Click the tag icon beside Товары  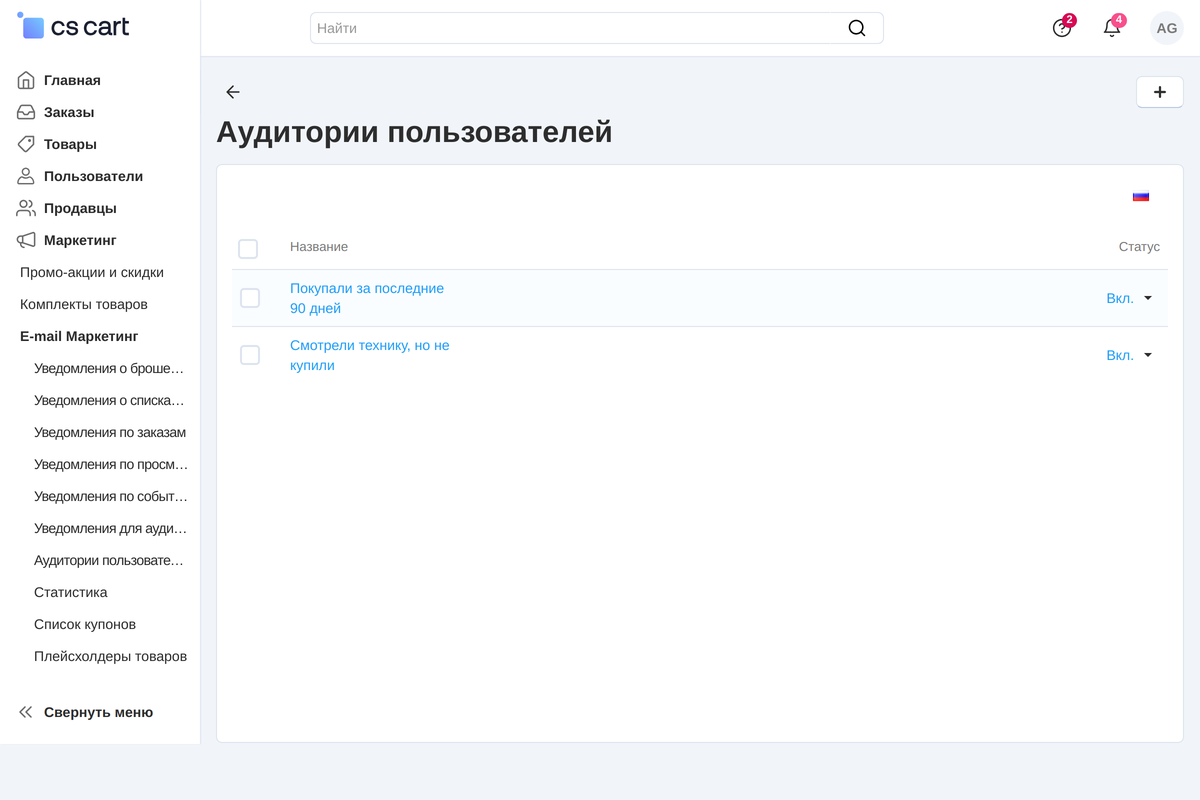coord(26,144)
